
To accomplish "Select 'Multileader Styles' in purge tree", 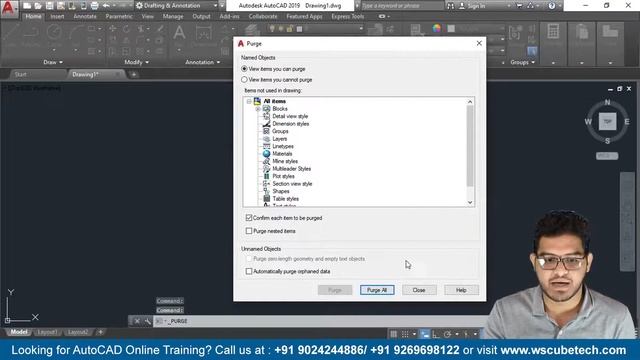I will pos(291,169).
